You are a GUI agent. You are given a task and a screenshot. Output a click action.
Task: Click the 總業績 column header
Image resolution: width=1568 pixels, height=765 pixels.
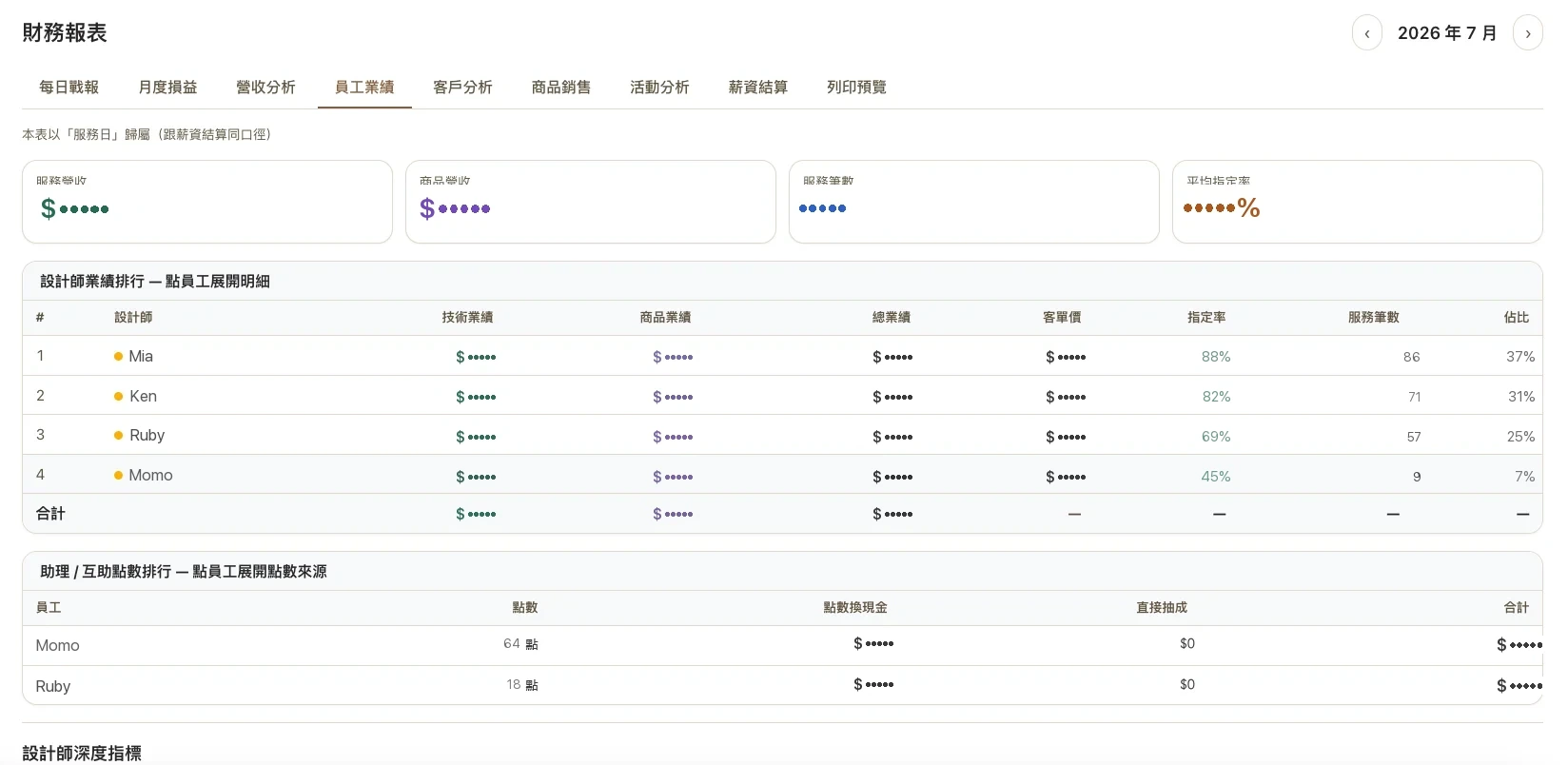pyautogui.click(x=892, y=318)
